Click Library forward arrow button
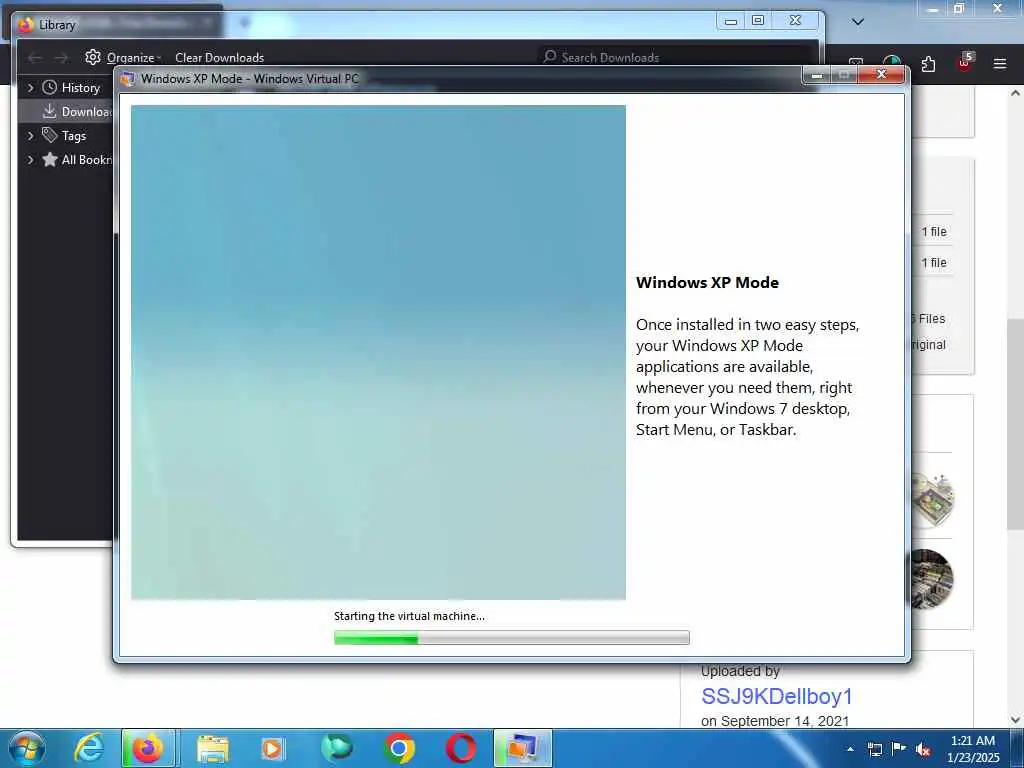The height and width of the screenshot is (768, 1024). coord(61,58)
